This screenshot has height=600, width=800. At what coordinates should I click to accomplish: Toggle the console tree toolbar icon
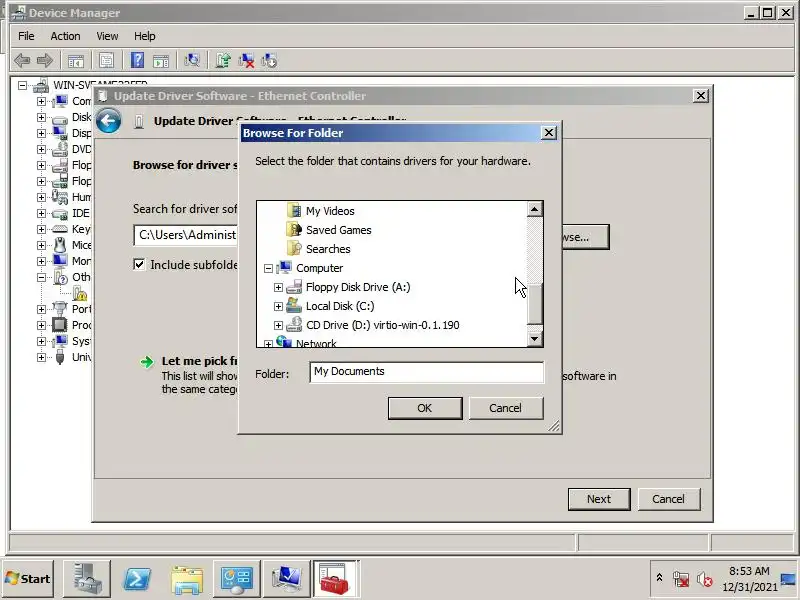tap(76, 61)
